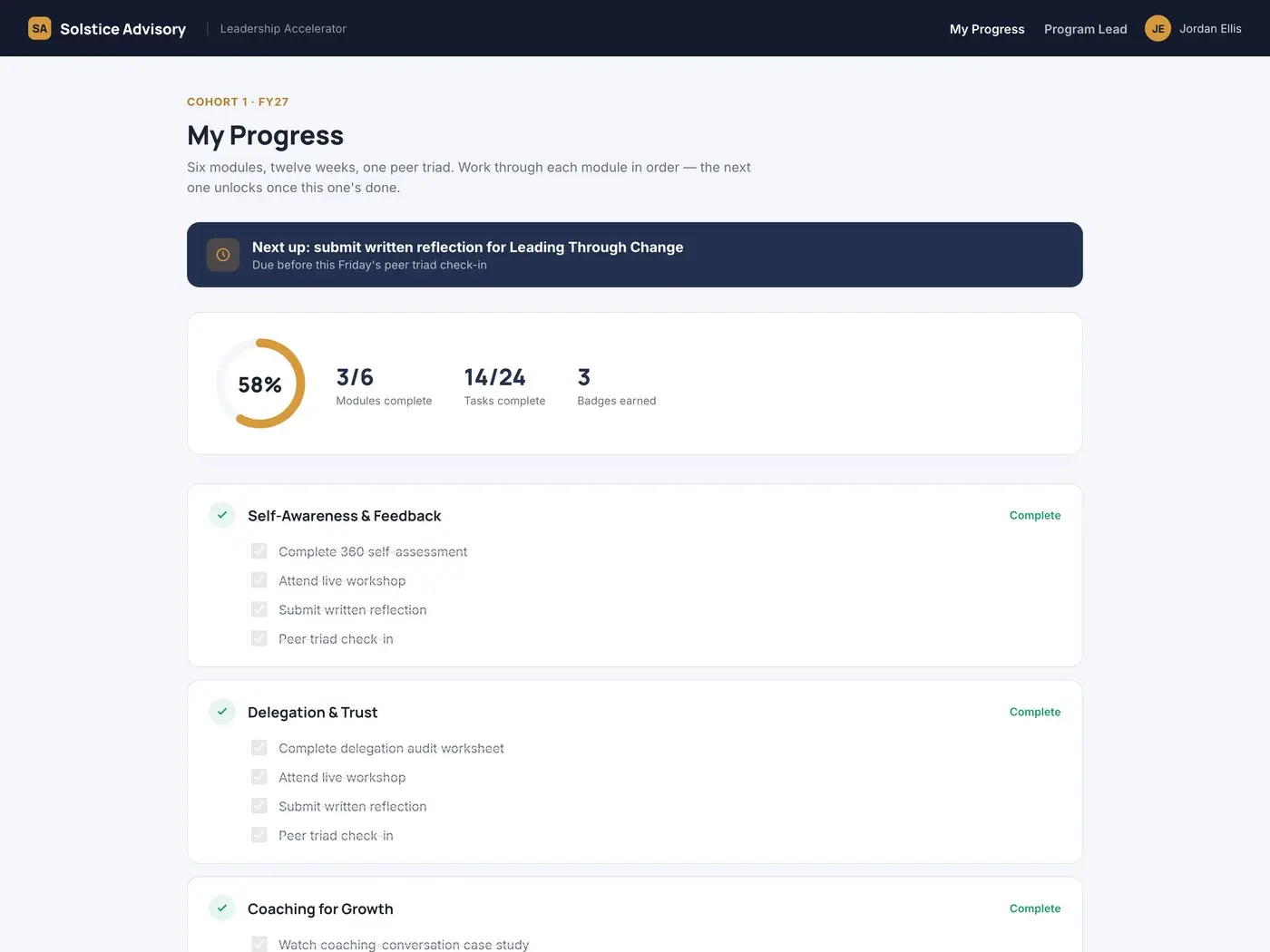Click the COHORT 1 · FY27 label

point(238,102)
